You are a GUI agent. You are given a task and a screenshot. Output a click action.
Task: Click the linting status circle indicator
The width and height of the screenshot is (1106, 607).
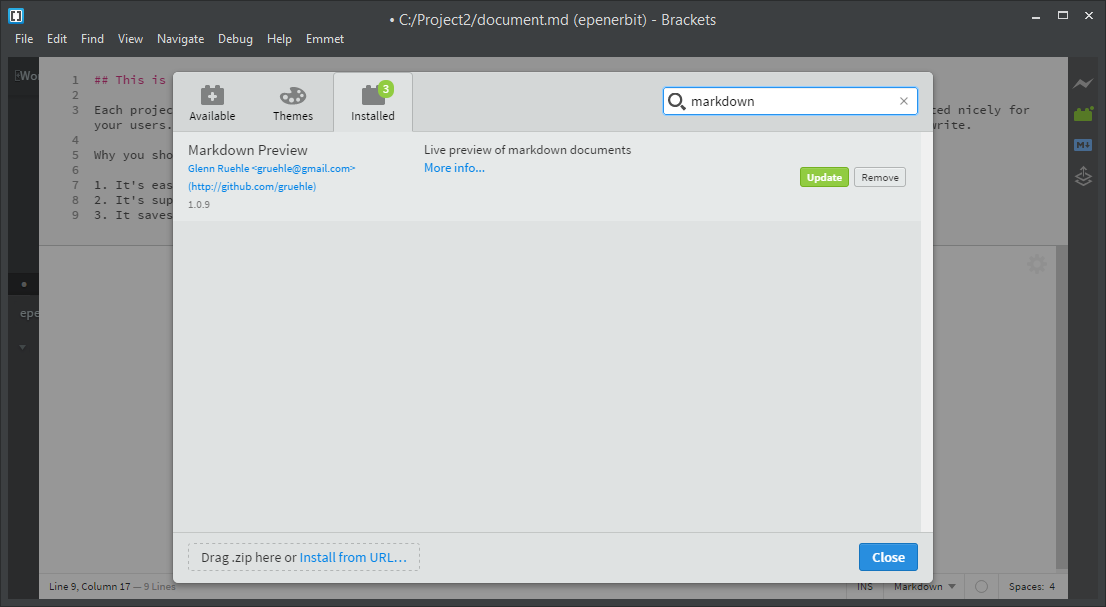[981, 587]
